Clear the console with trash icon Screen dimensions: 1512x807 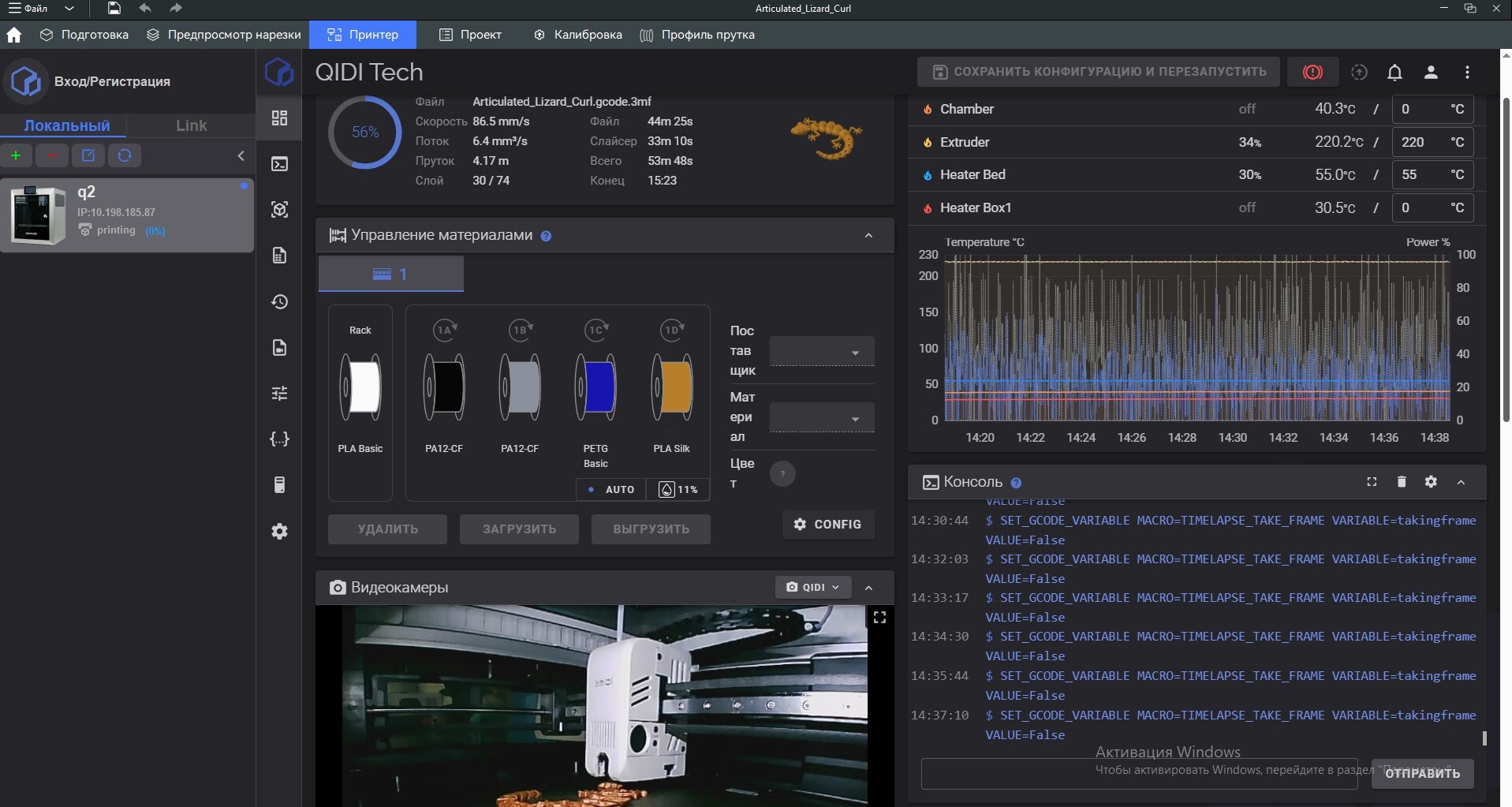1402,482
